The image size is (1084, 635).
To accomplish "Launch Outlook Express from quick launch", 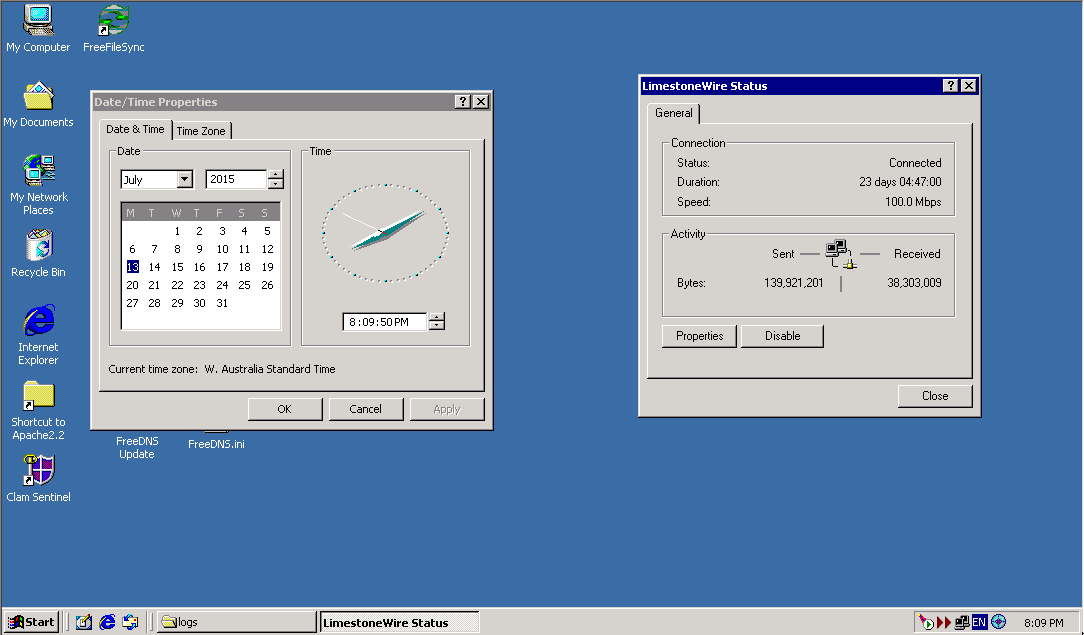I will point(130,622).
